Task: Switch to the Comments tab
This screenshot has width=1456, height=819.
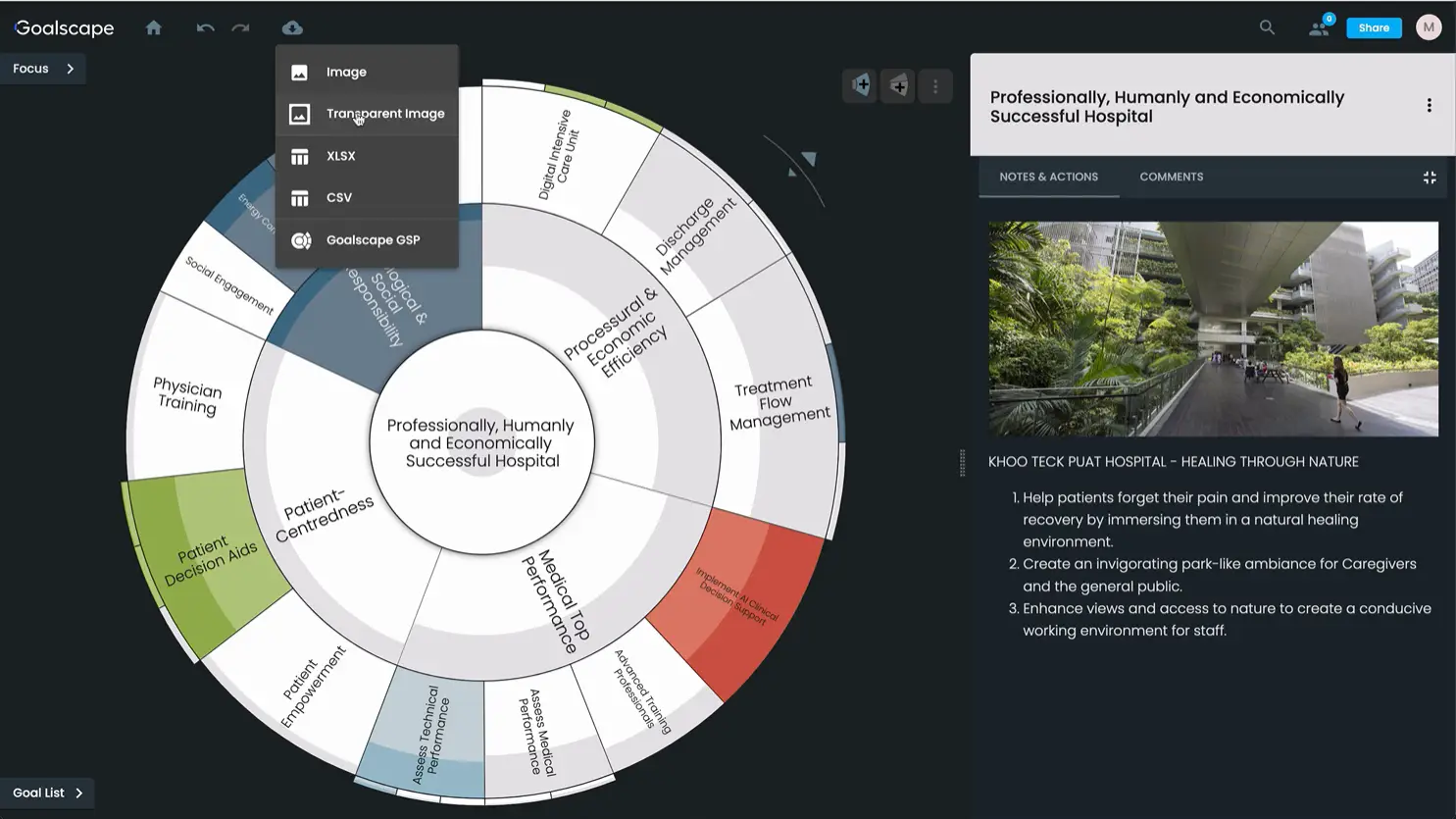Action: click(1171, 178)
